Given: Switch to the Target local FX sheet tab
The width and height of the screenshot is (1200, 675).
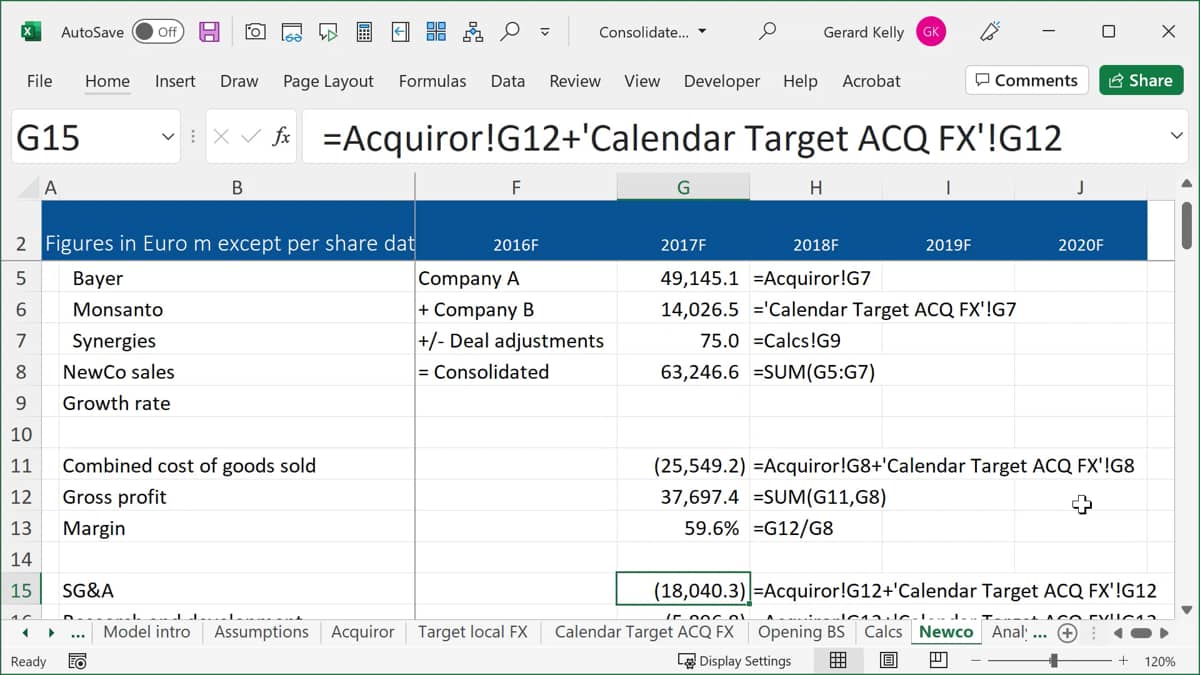Looking at the screenshot, I should 472,632.
